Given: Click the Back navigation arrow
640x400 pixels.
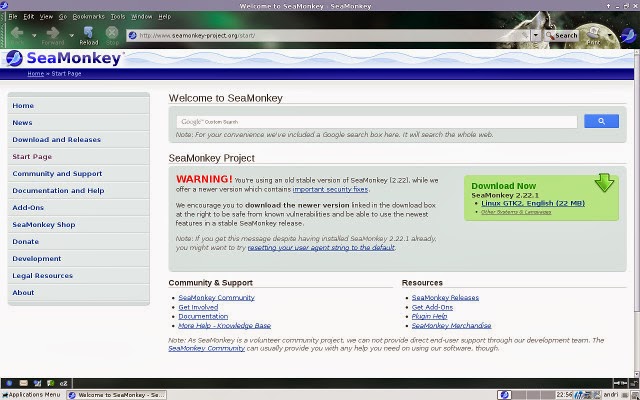Looking at the screenshot, I should point(17,34).
